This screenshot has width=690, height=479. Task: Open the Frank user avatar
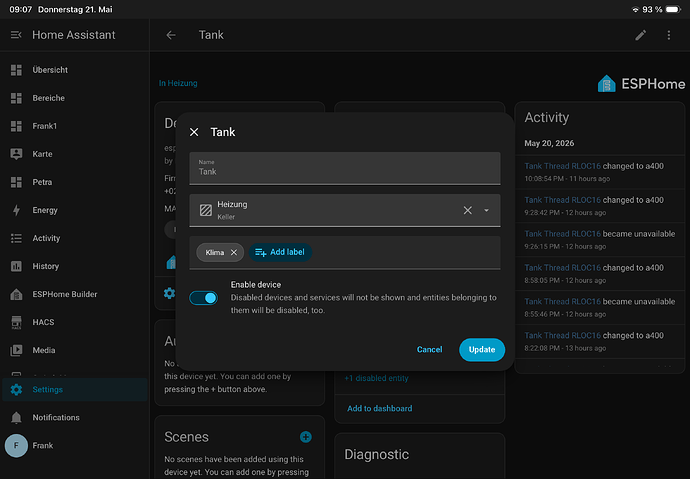[x=16, y=446]
